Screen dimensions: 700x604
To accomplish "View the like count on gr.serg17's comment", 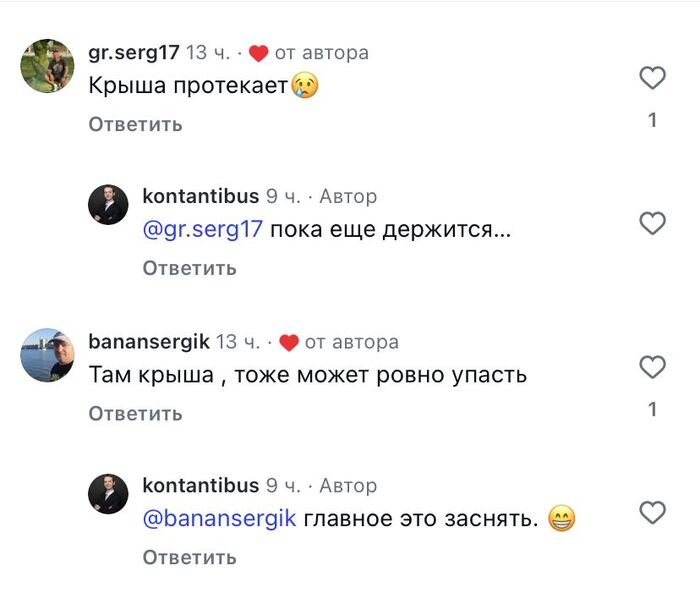I will [x=652, y=121].
